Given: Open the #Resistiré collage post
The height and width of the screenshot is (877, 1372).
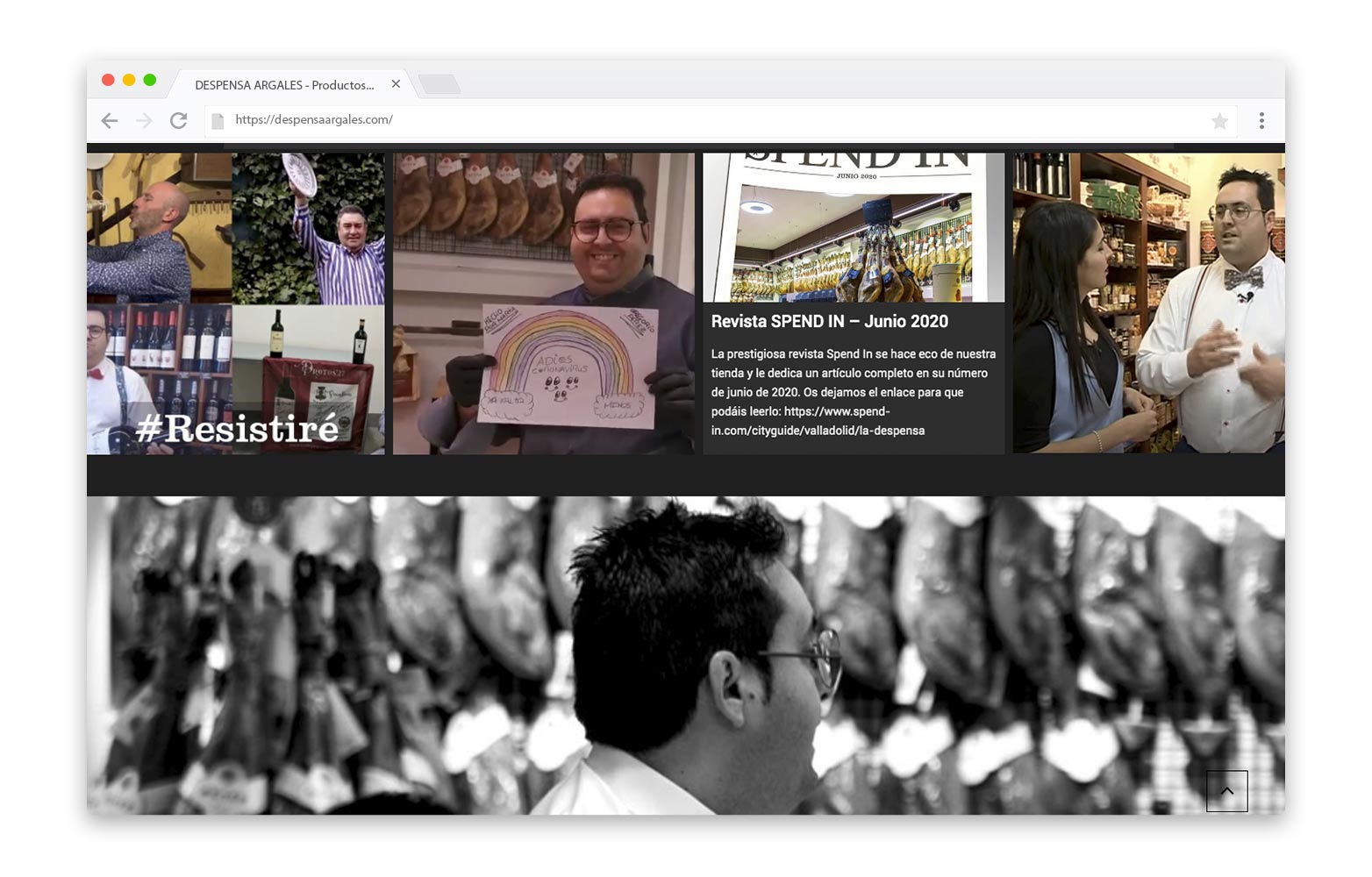Looking at the screenshot, I should pos(235,303).
